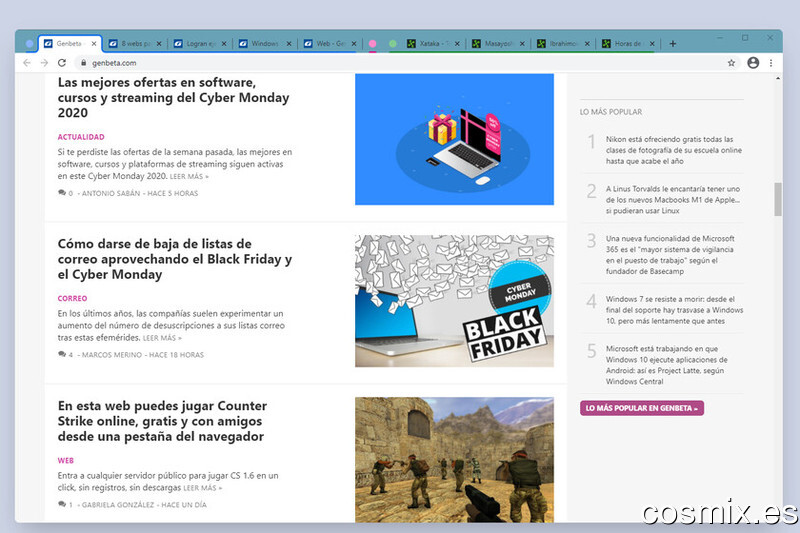Open the comments icon on the Gabriela González article
800x533 pixels.
tap(62, 504)
